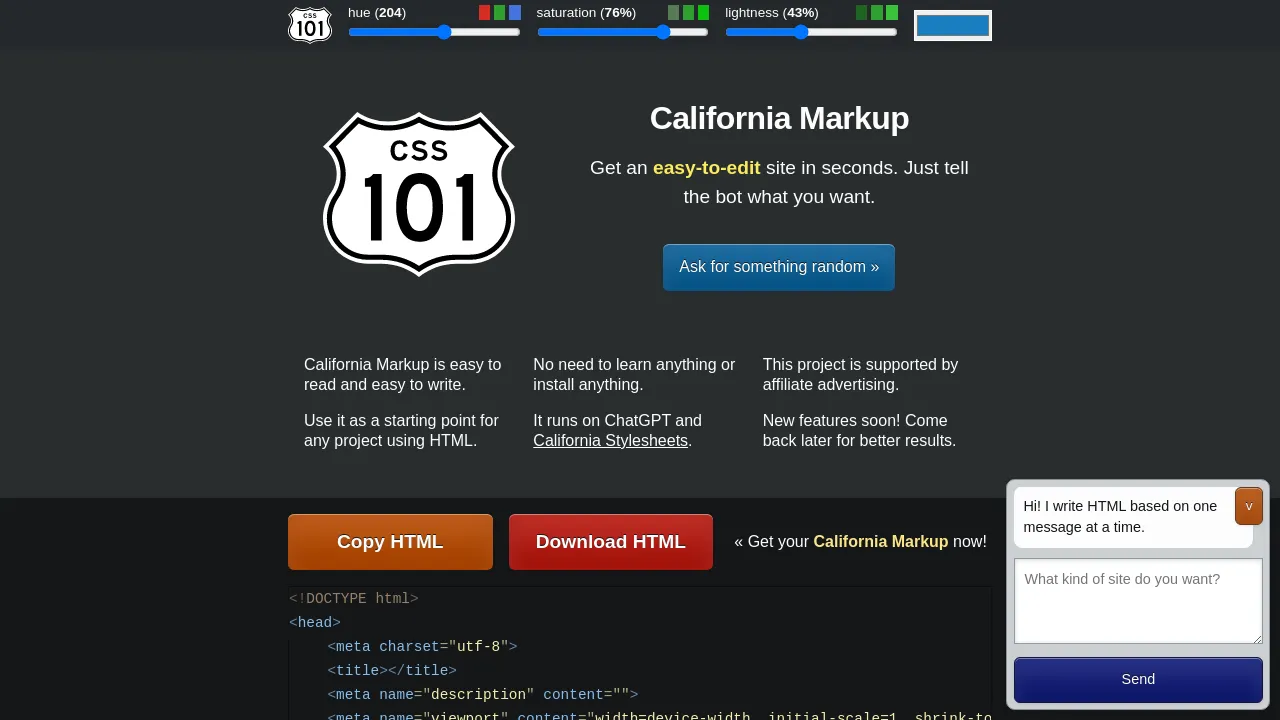Click the Copy HTML button
The image size is (1280, 720).
click(390, 542)
